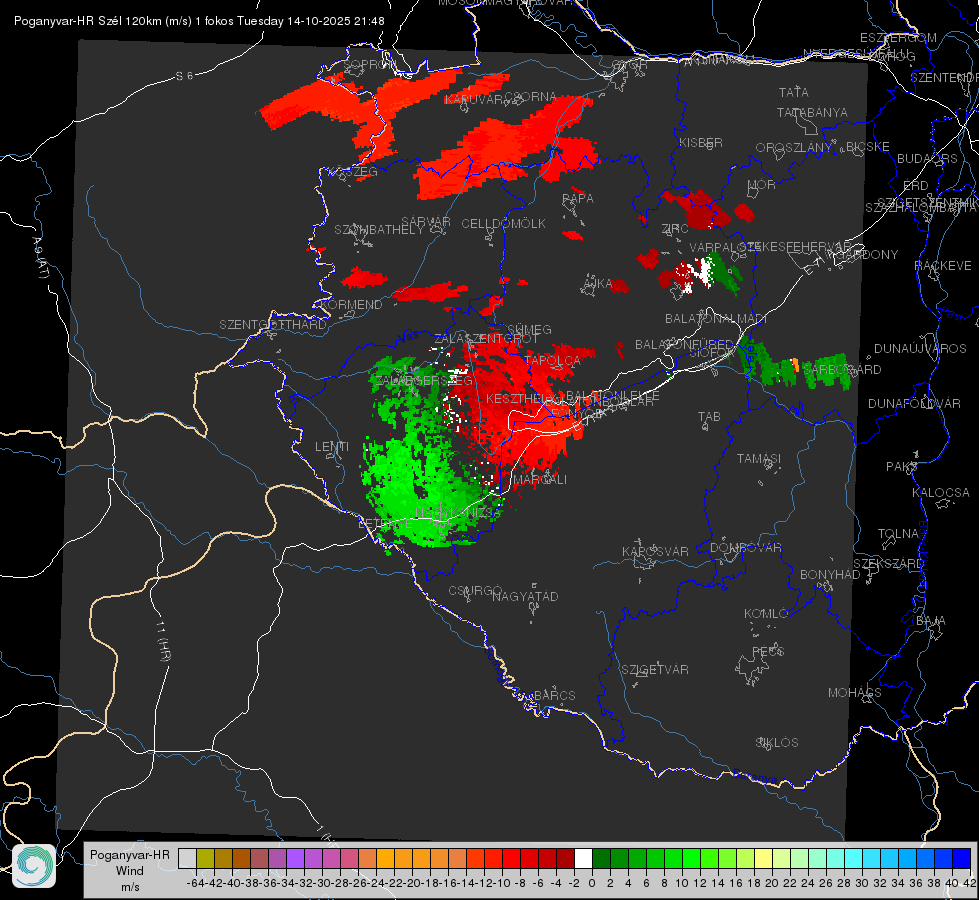Click the BICSKE city label

point(868,147)
